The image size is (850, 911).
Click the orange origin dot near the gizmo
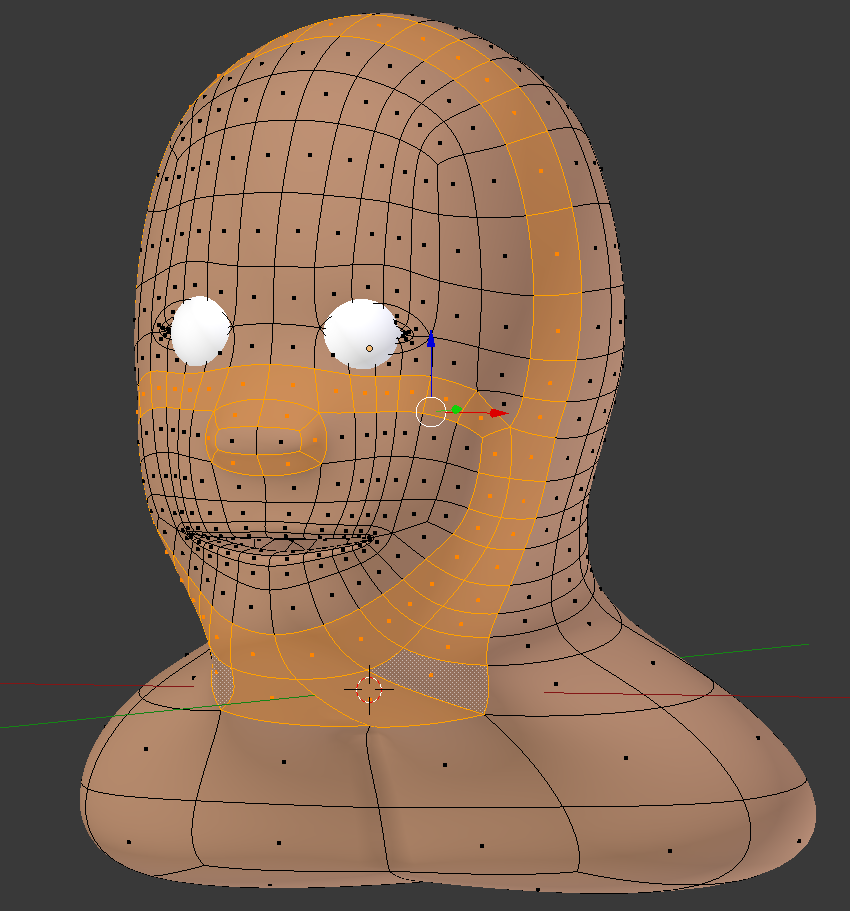point(370,346)
